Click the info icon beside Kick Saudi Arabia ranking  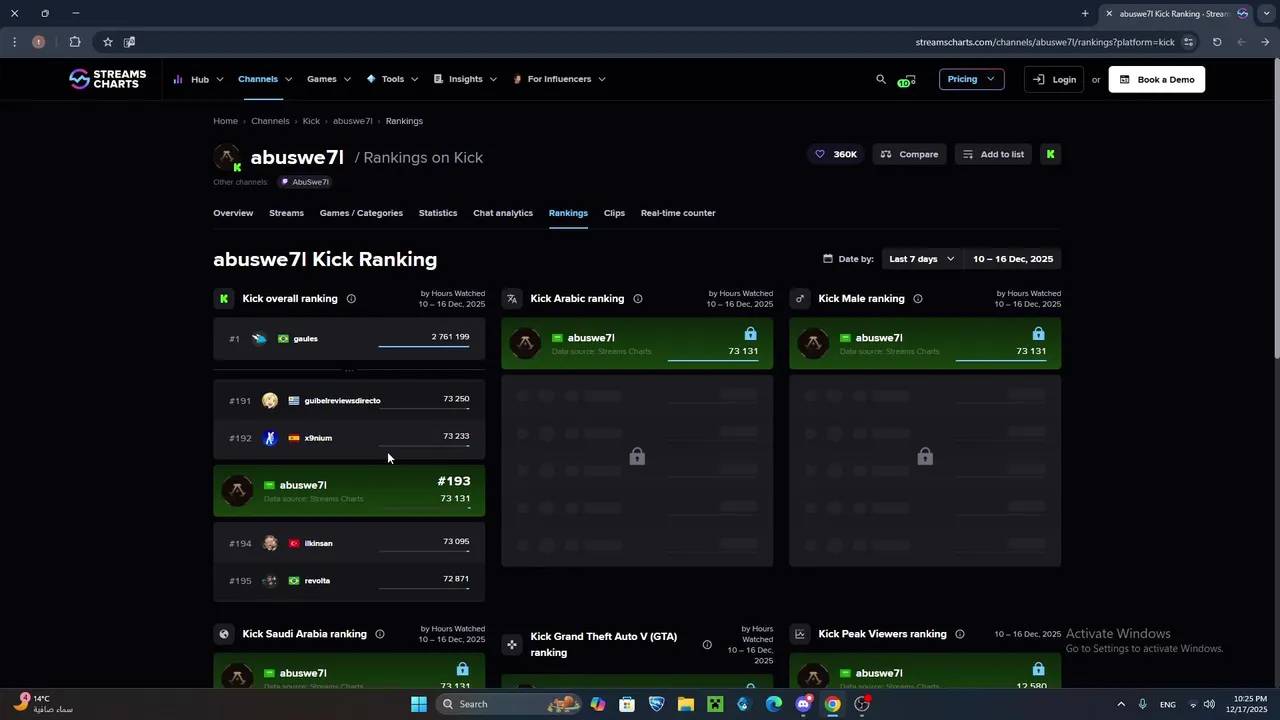(380, 634)
